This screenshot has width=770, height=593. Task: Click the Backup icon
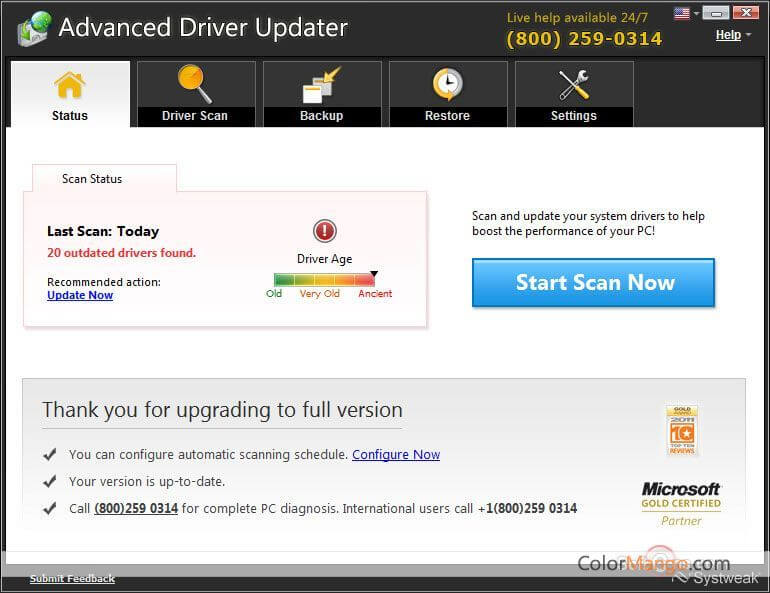[x=321, y=85]
